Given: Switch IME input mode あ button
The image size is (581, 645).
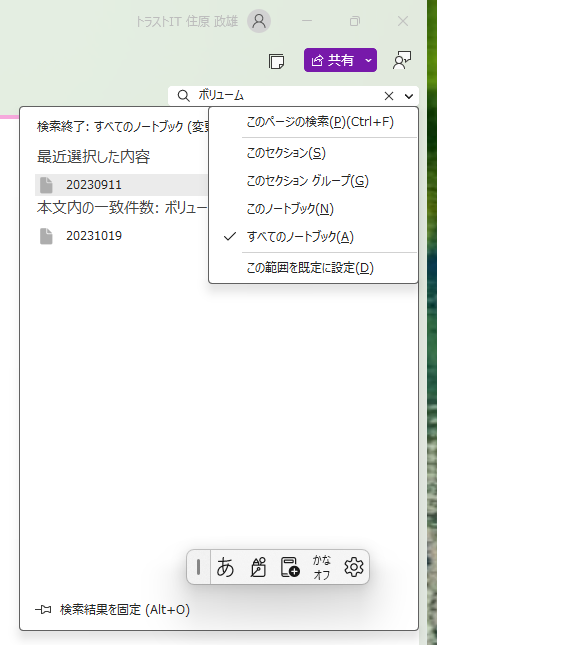Looking at the screenshot, I should pos(225,567).
